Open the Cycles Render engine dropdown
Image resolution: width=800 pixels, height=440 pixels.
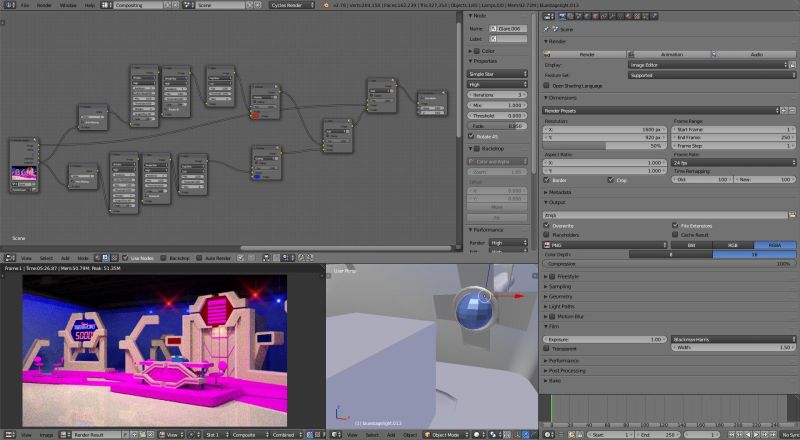click(292, 5)
